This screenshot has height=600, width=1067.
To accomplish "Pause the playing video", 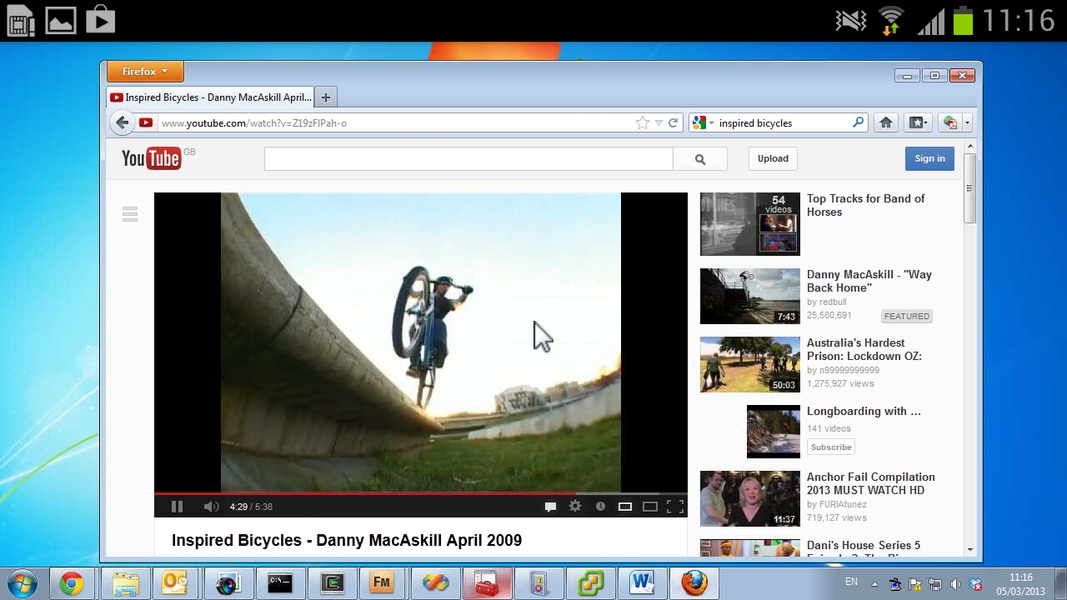I will [x=177, y=507].
